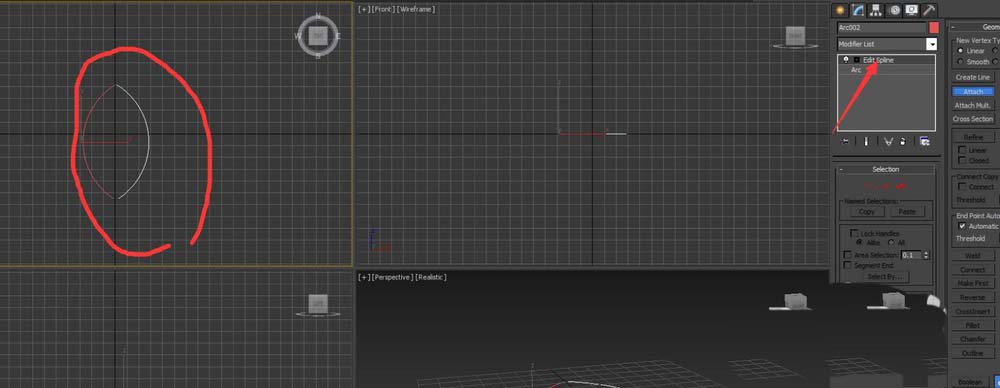The width and height of the screenshot is (1000, 388).
Task: Click Make Unique icon below stack
Action: (x=888, y=141)
